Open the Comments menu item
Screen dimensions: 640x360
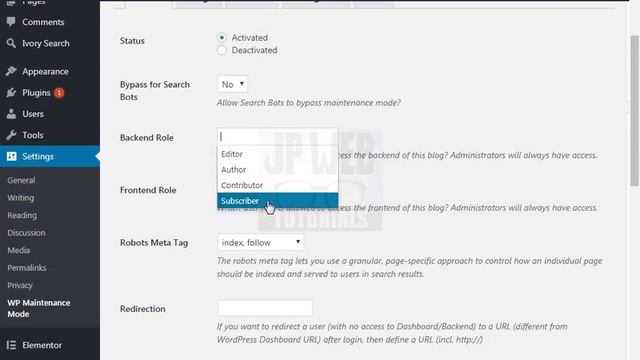50,22
